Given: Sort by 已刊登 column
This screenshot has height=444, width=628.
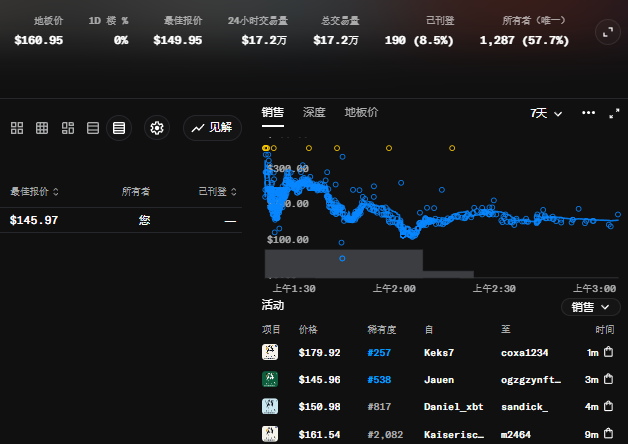Looking at the screenshot, I should coord(217,192).
